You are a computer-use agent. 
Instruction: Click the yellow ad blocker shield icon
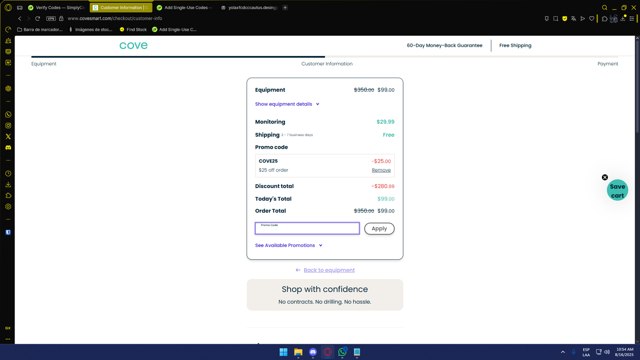pyautogui.click(x=564, y=18)
